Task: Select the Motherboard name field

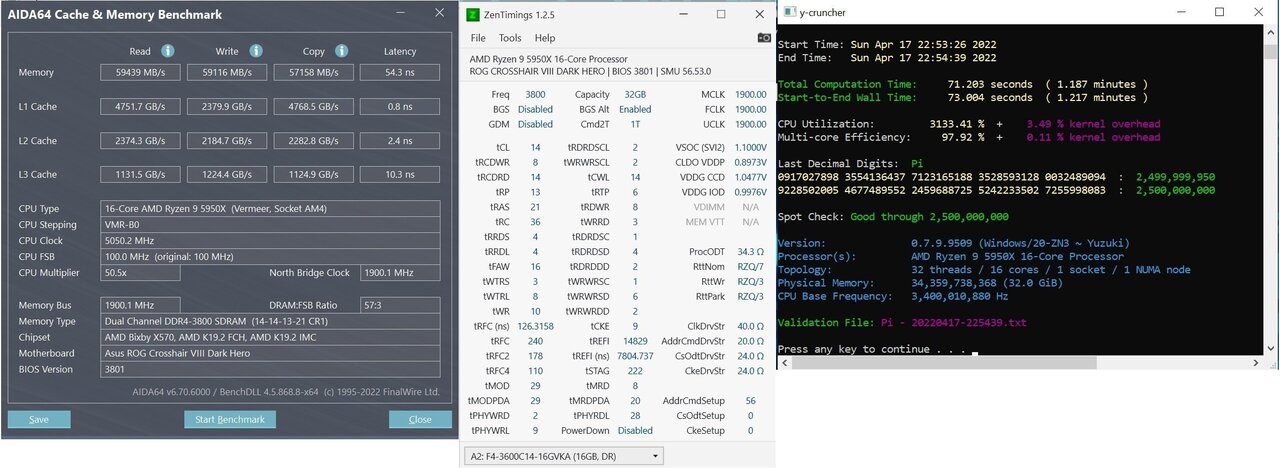Action: [270, 353]
